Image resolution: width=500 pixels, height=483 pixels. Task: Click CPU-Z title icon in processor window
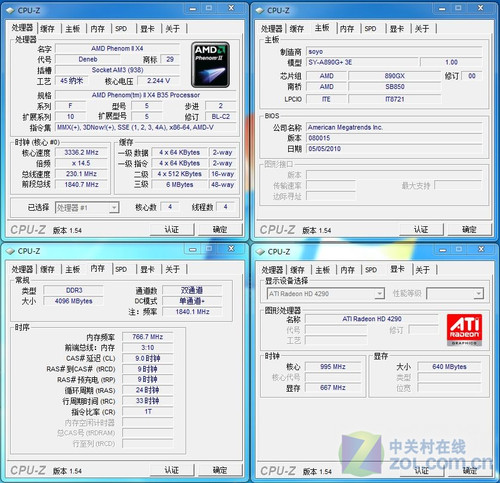[x=10, y=10]
